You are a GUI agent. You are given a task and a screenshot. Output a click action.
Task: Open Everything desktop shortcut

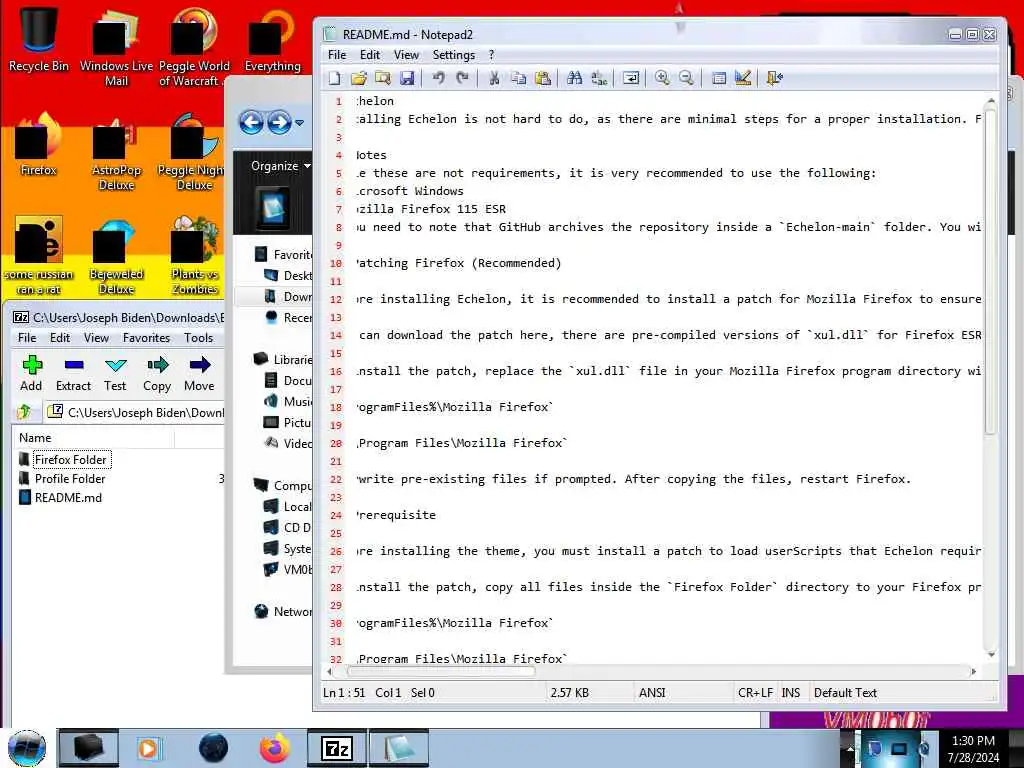click(272, 40)
